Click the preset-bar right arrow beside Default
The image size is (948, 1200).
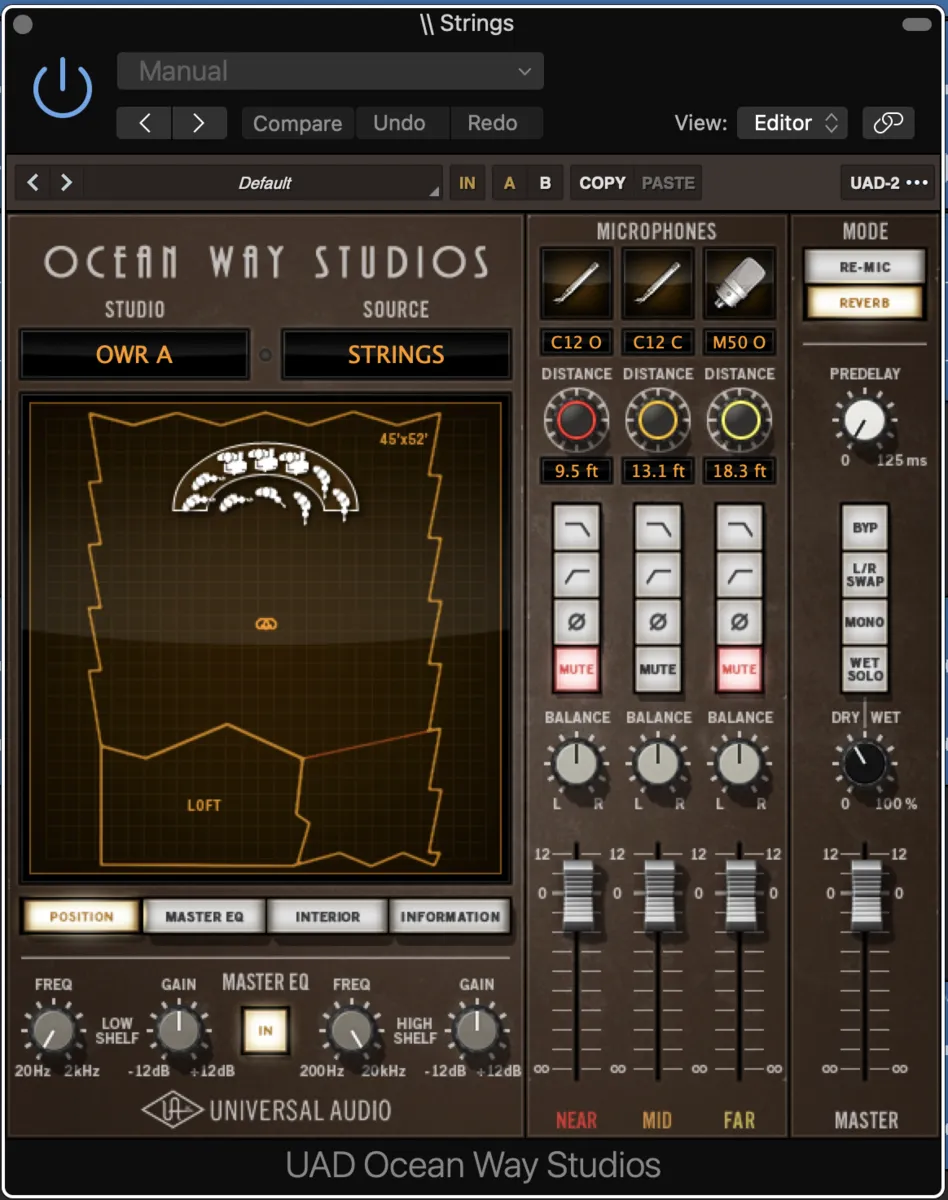66,183
